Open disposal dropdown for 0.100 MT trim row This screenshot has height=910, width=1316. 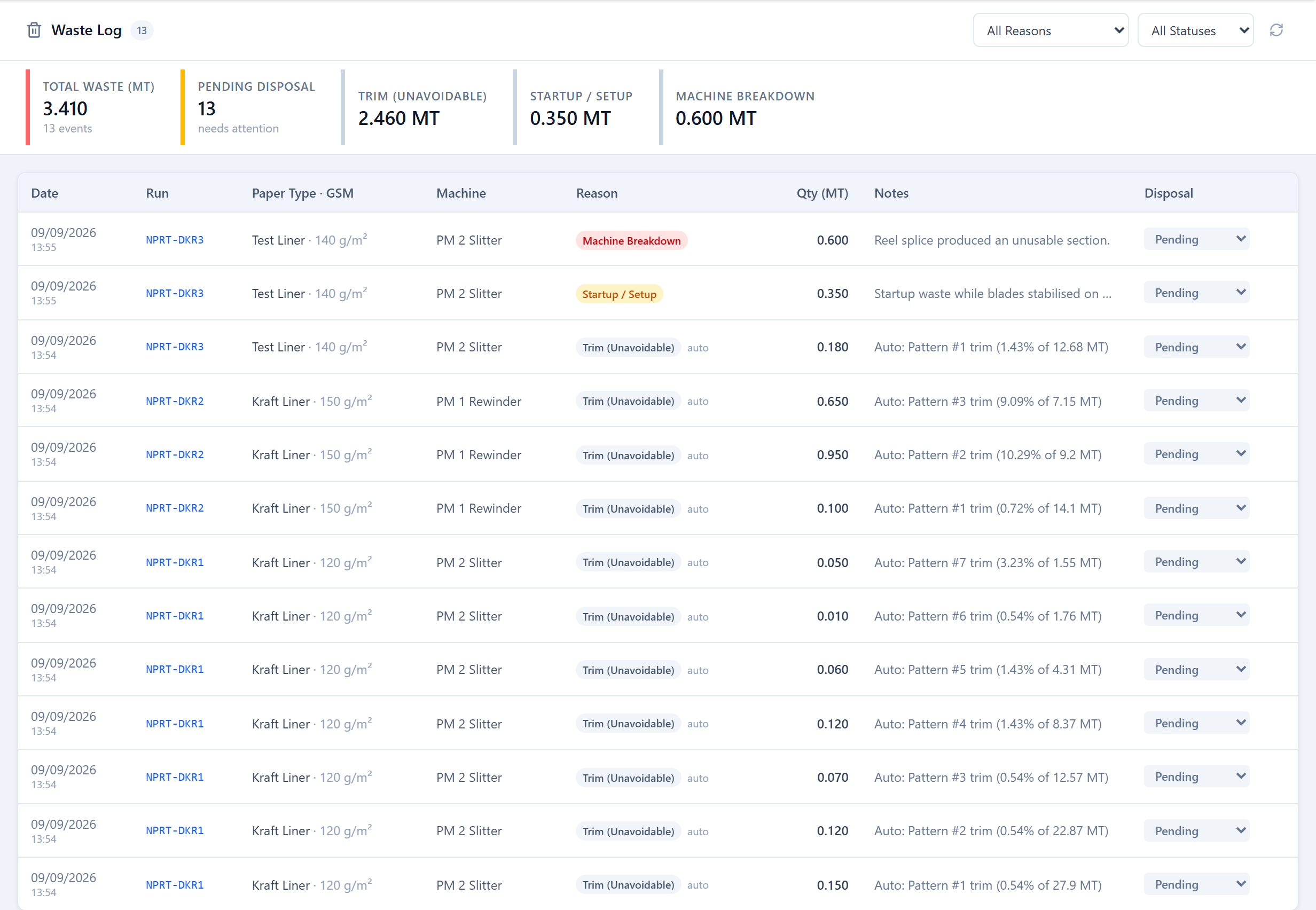coord(1196,508)
